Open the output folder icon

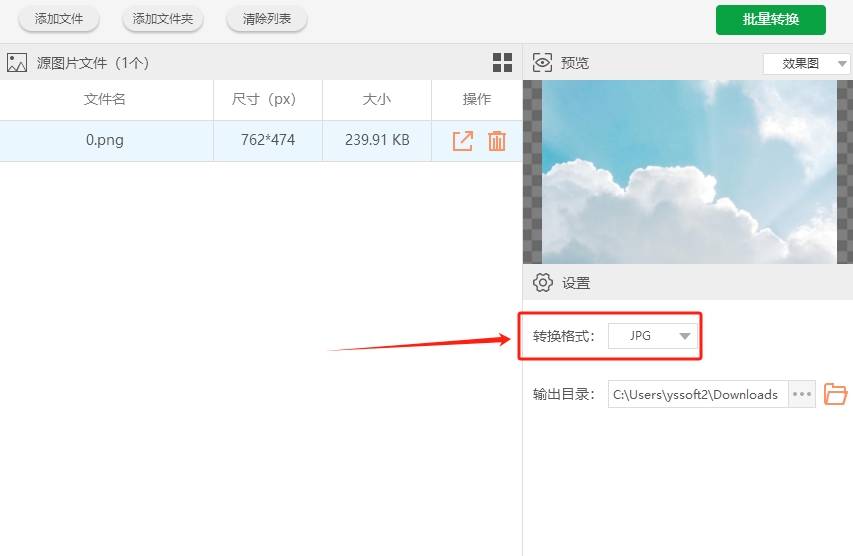(835, 394)
